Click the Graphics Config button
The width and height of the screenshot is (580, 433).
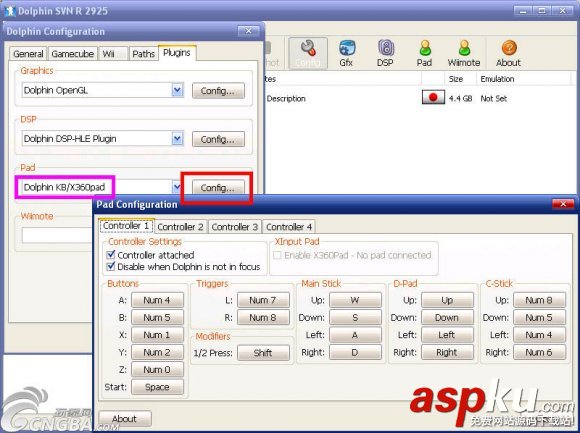point(218,91)
